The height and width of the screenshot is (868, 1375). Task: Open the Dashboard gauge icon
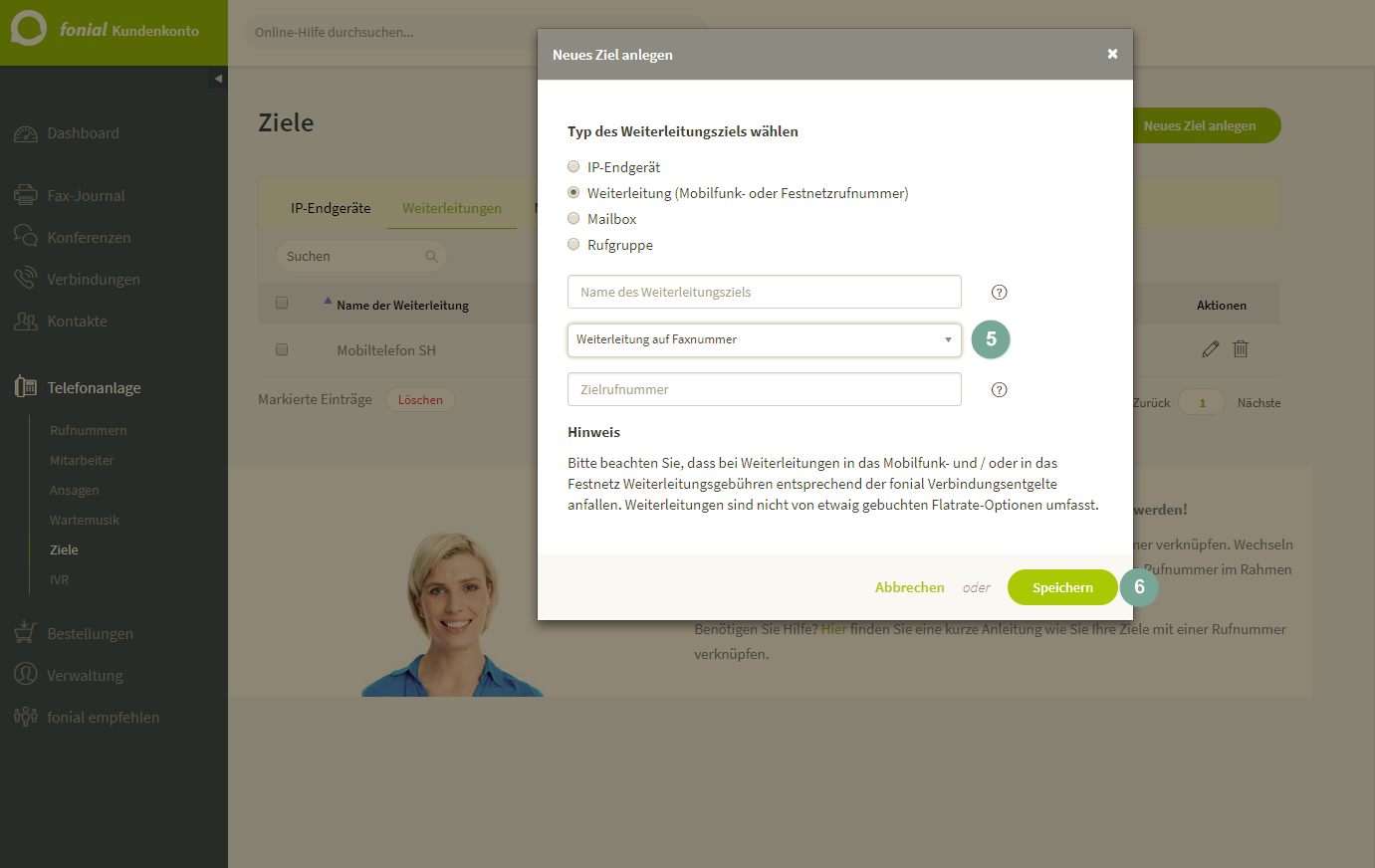click(26, 133)
